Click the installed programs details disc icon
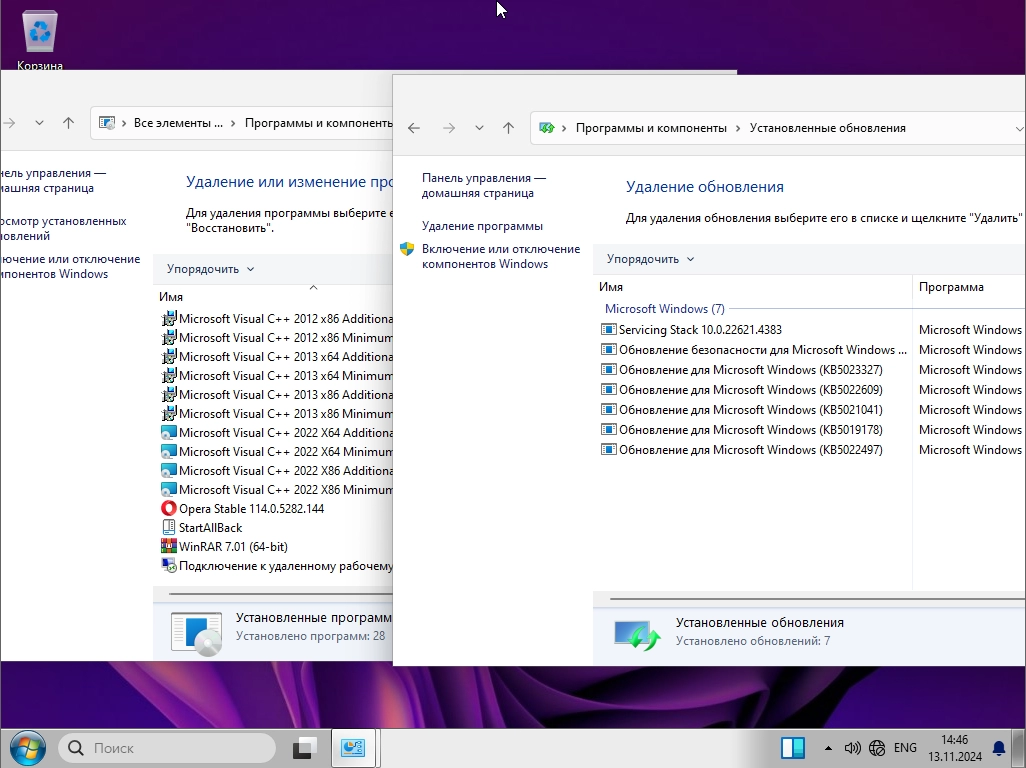The image size is (1026, 768). click(196, 633)
